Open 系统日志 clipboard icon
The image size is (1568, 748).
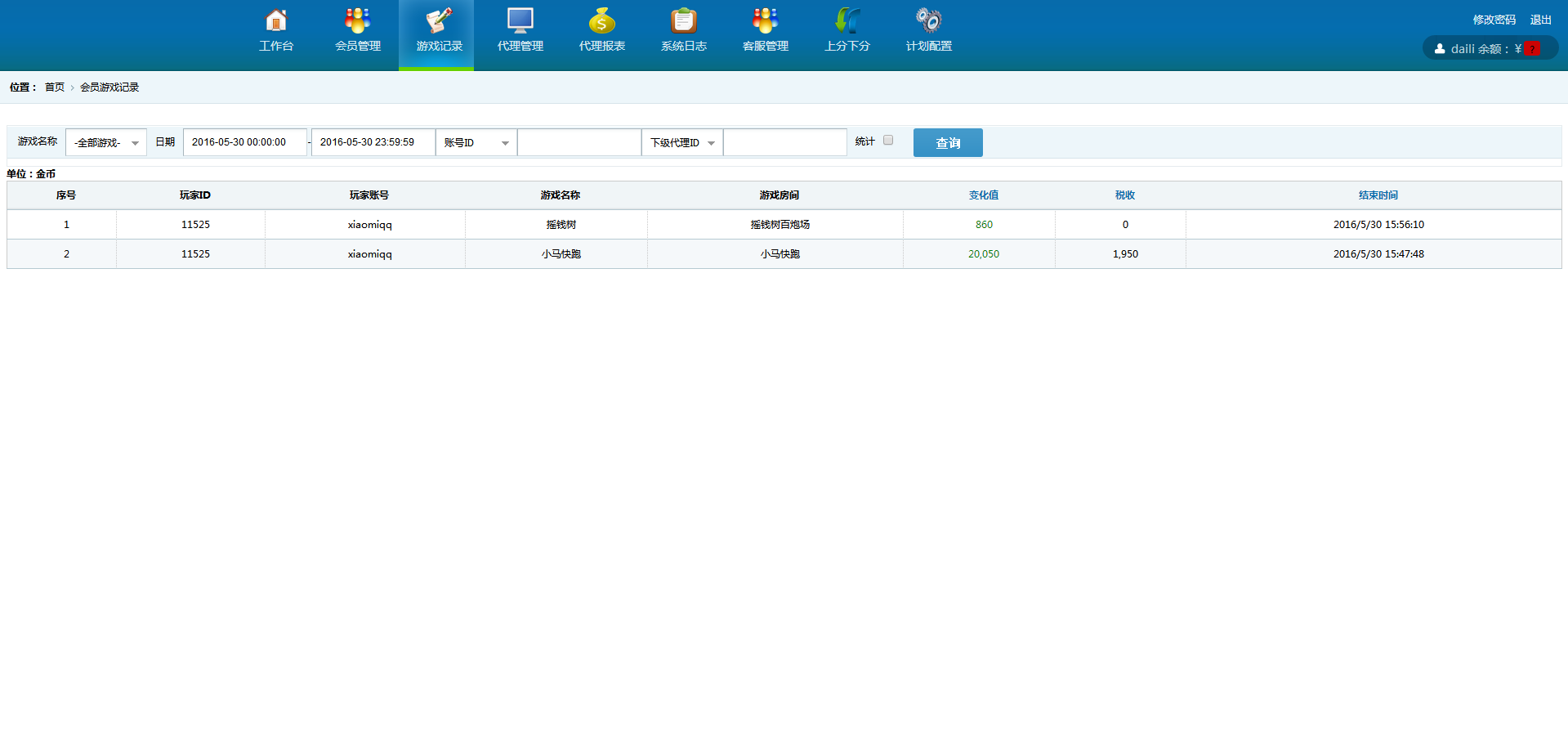(x=683, y=21)
